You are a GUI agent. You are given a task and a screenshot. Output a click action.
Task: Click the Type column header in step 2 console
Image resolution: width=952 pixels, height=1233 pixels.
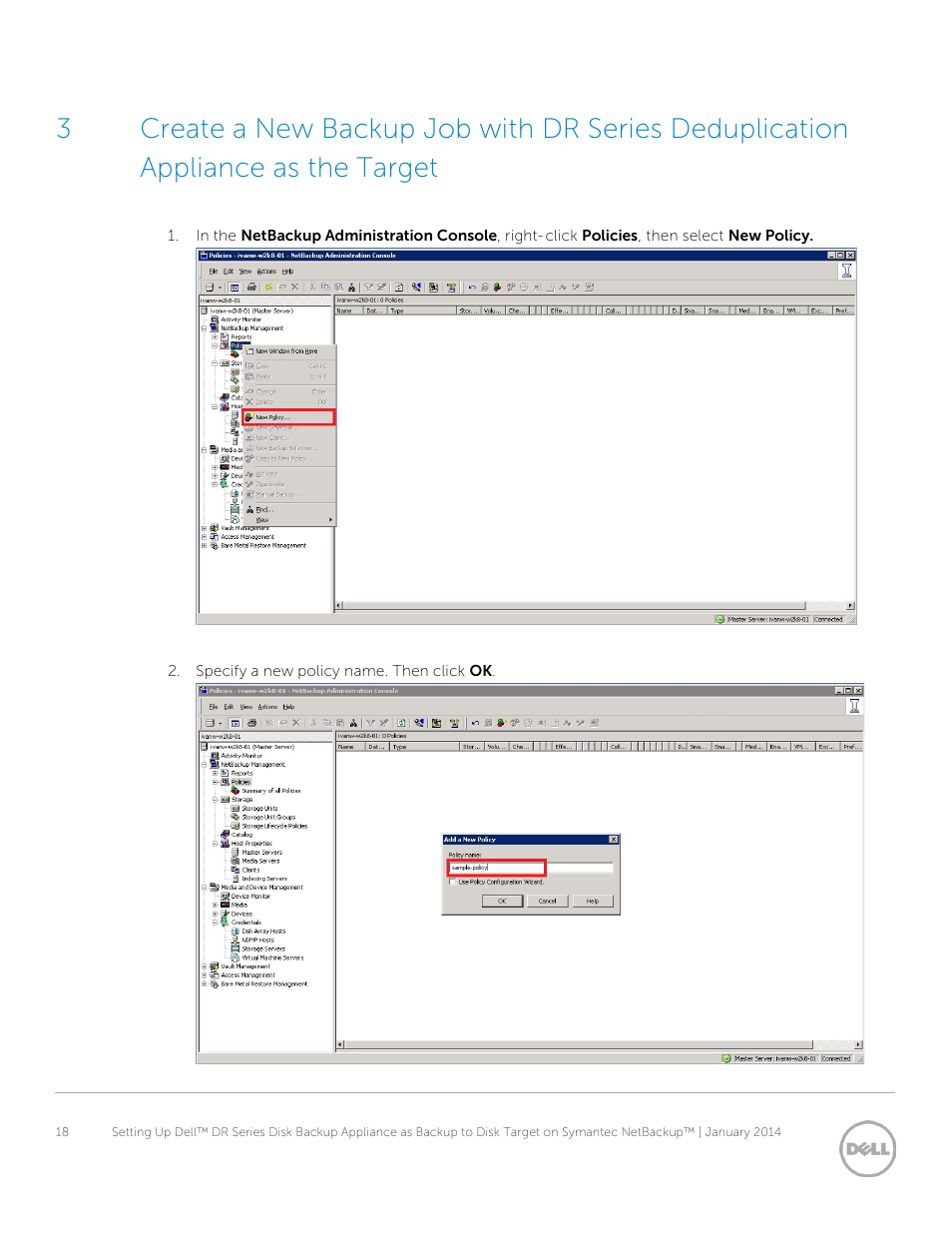(424, 747)
